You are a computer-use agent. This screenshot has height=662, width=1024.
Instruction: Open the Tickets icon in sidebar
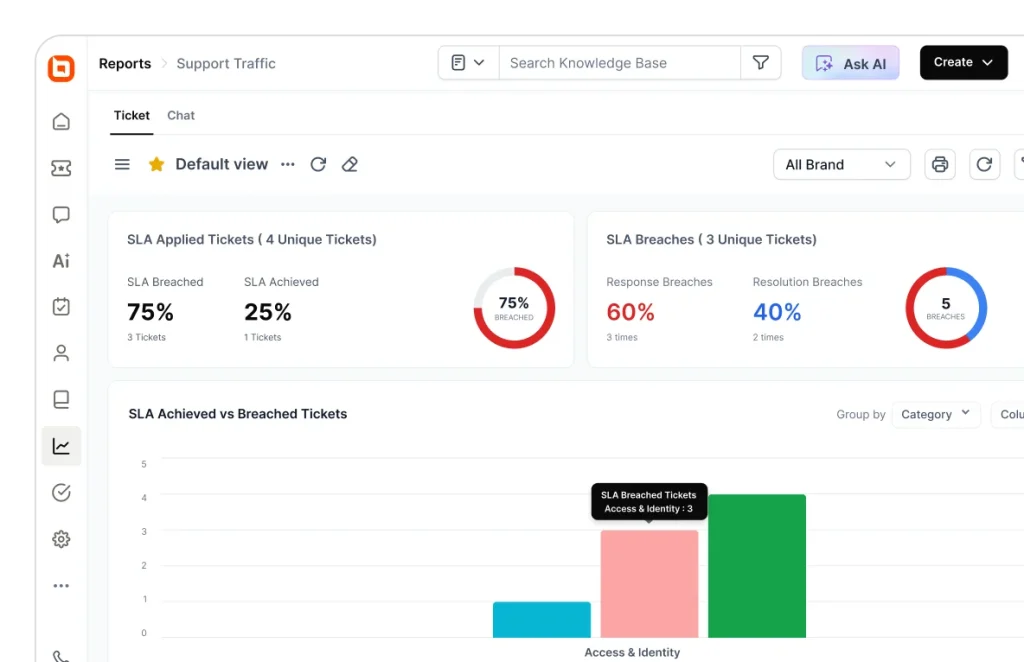click(x=61, y=168)
